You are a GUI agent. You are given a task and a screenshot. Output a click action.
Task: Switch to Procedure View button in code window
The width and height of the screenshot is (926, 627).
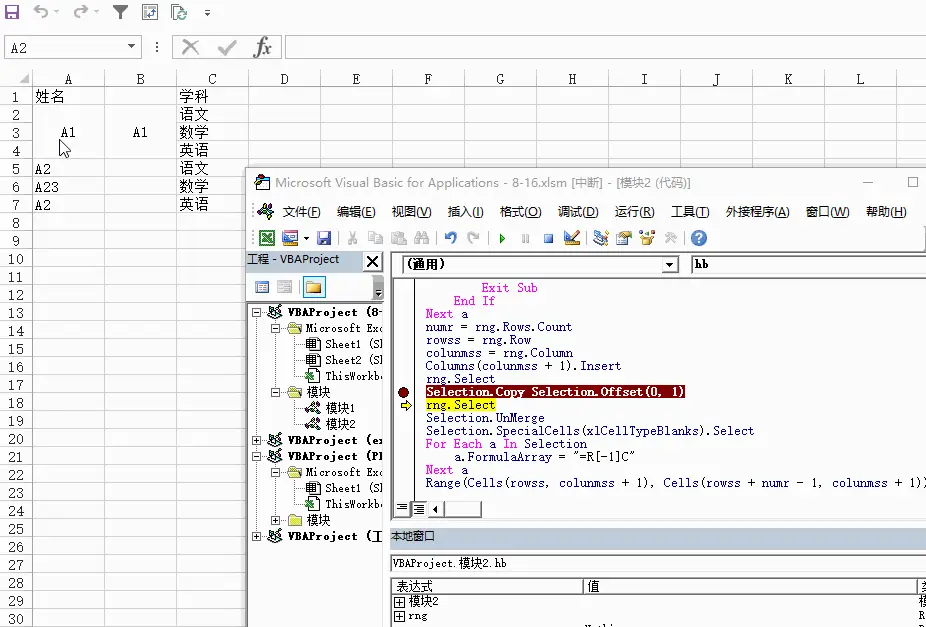coord(402,508)
